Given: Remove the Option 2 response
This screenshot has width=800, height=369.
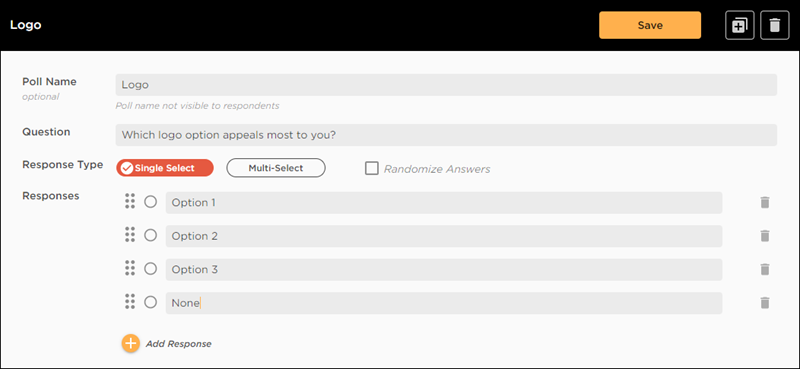Looking at the screenshot, I should click(x=764, y=236).
